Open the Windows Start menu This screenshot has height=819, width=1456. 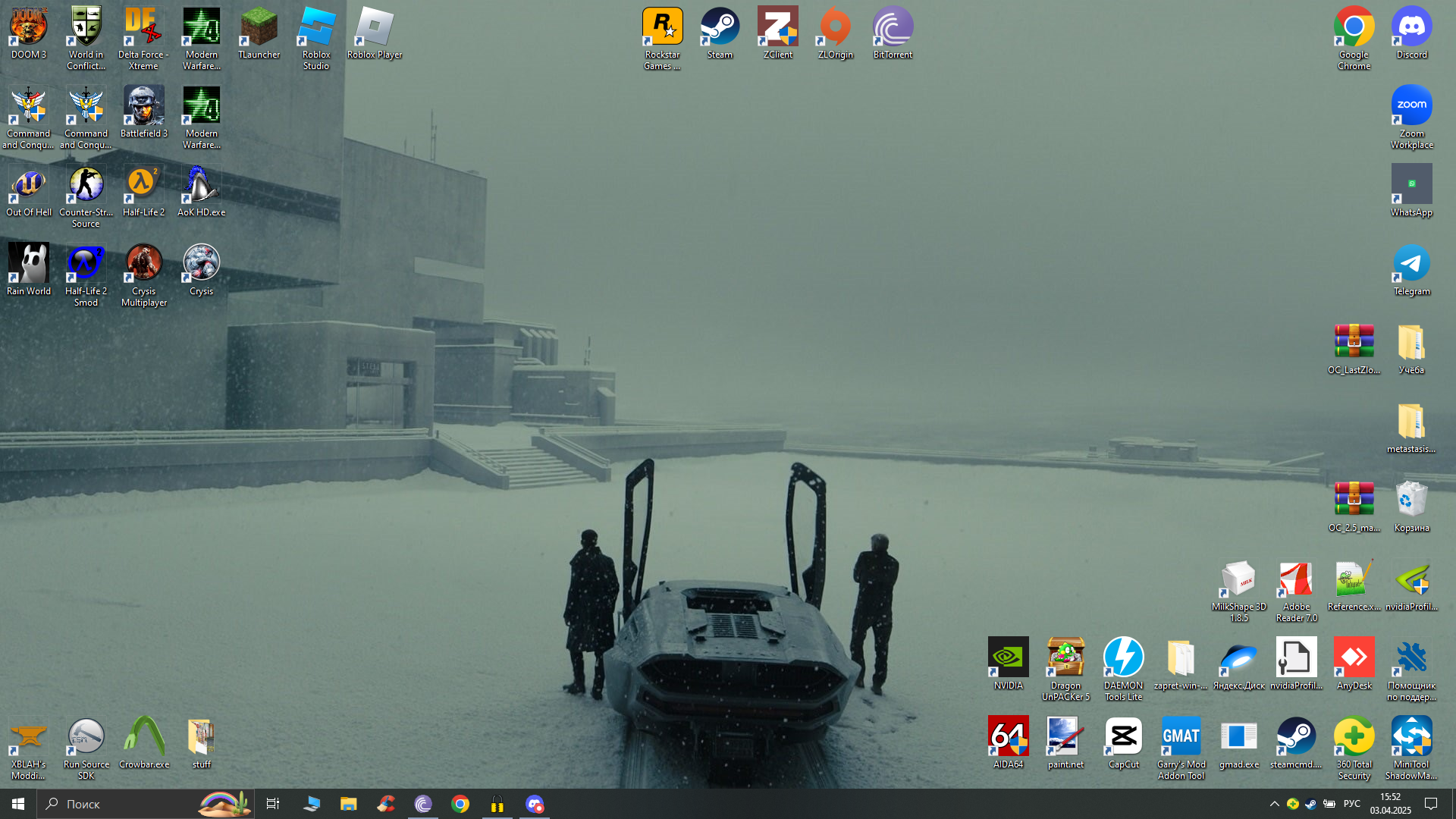(18, 804)
